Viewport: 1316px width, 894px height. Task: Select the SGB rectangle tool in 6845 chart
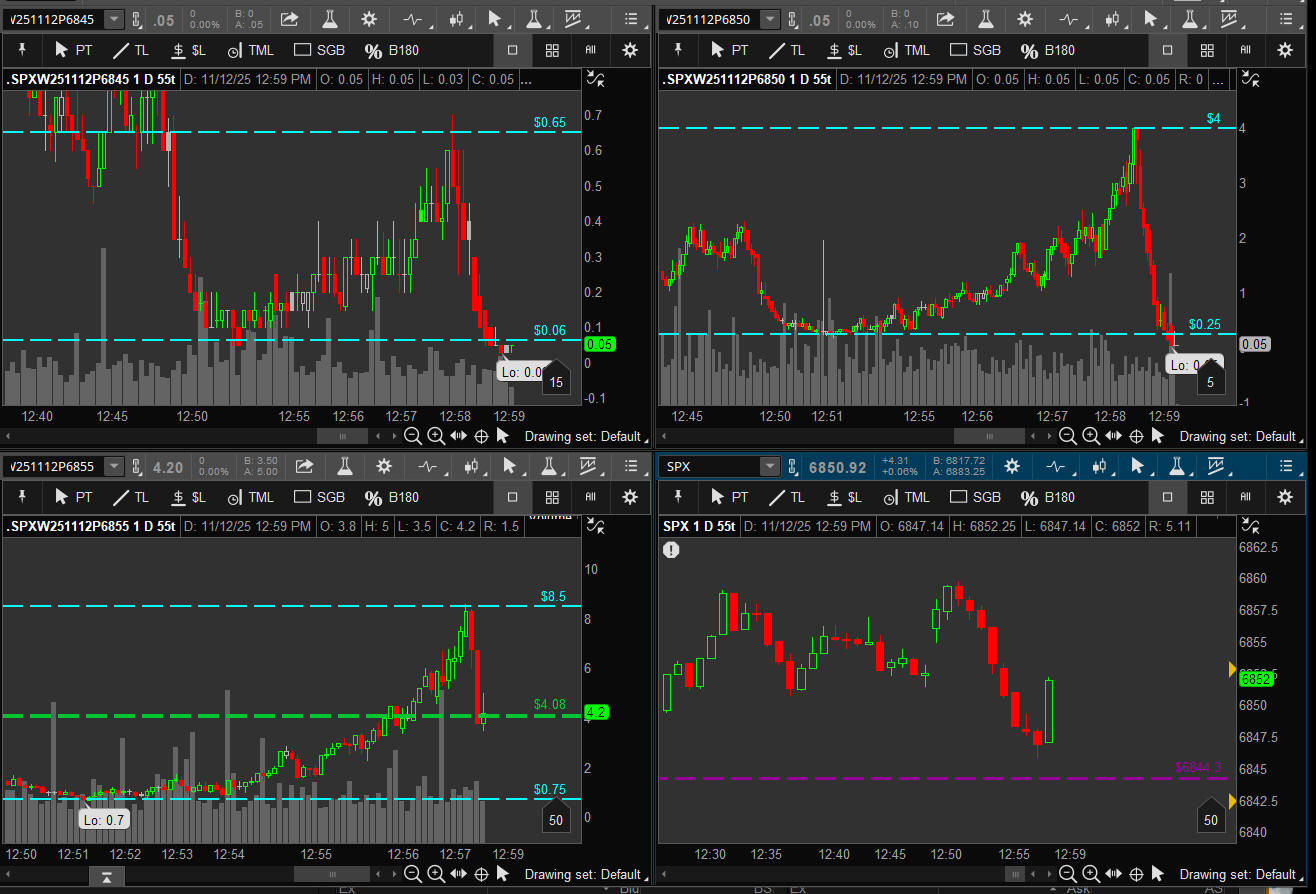[319, 50]
